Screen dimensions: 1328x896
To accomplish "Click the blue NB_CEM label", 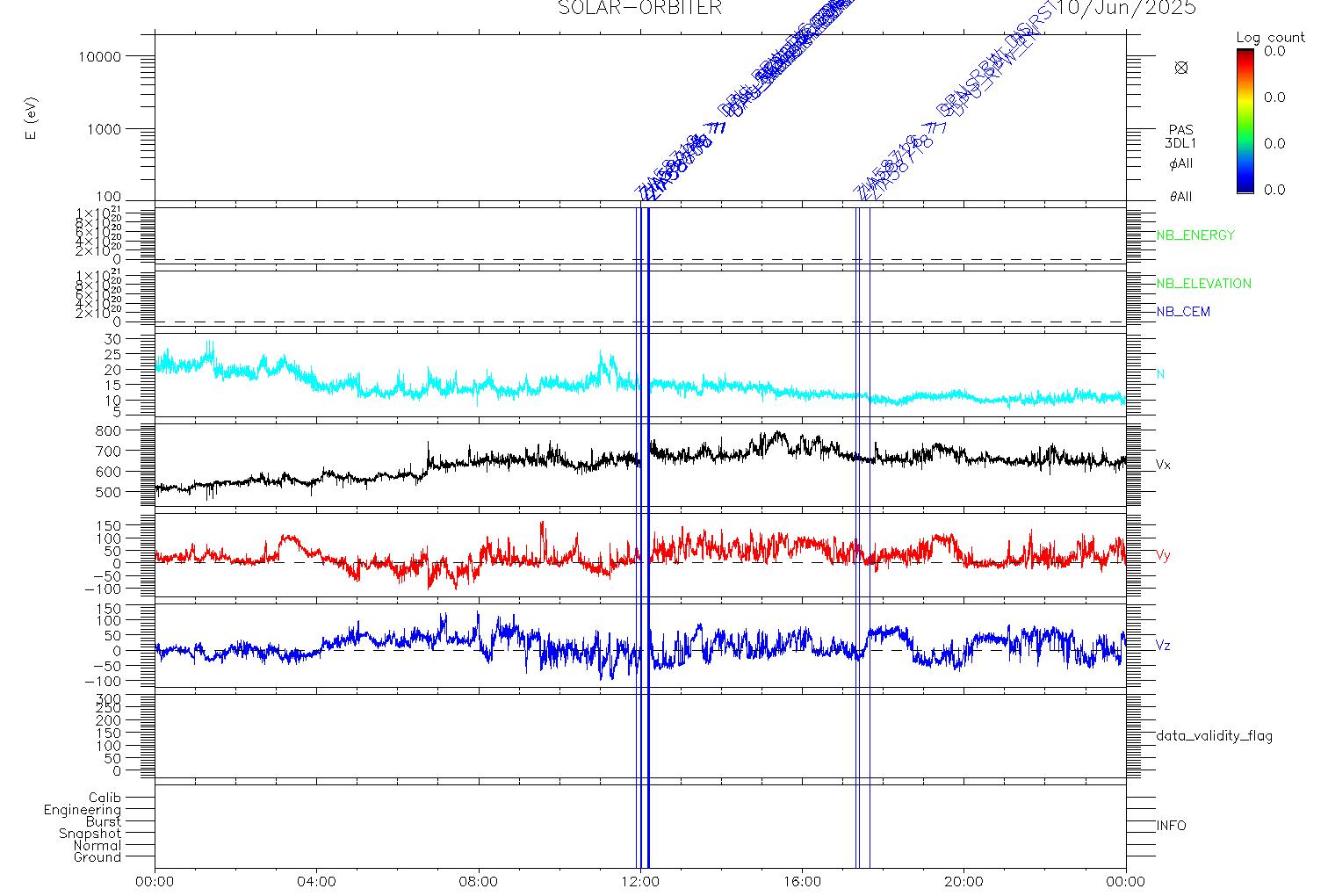I will [1182, 312].
